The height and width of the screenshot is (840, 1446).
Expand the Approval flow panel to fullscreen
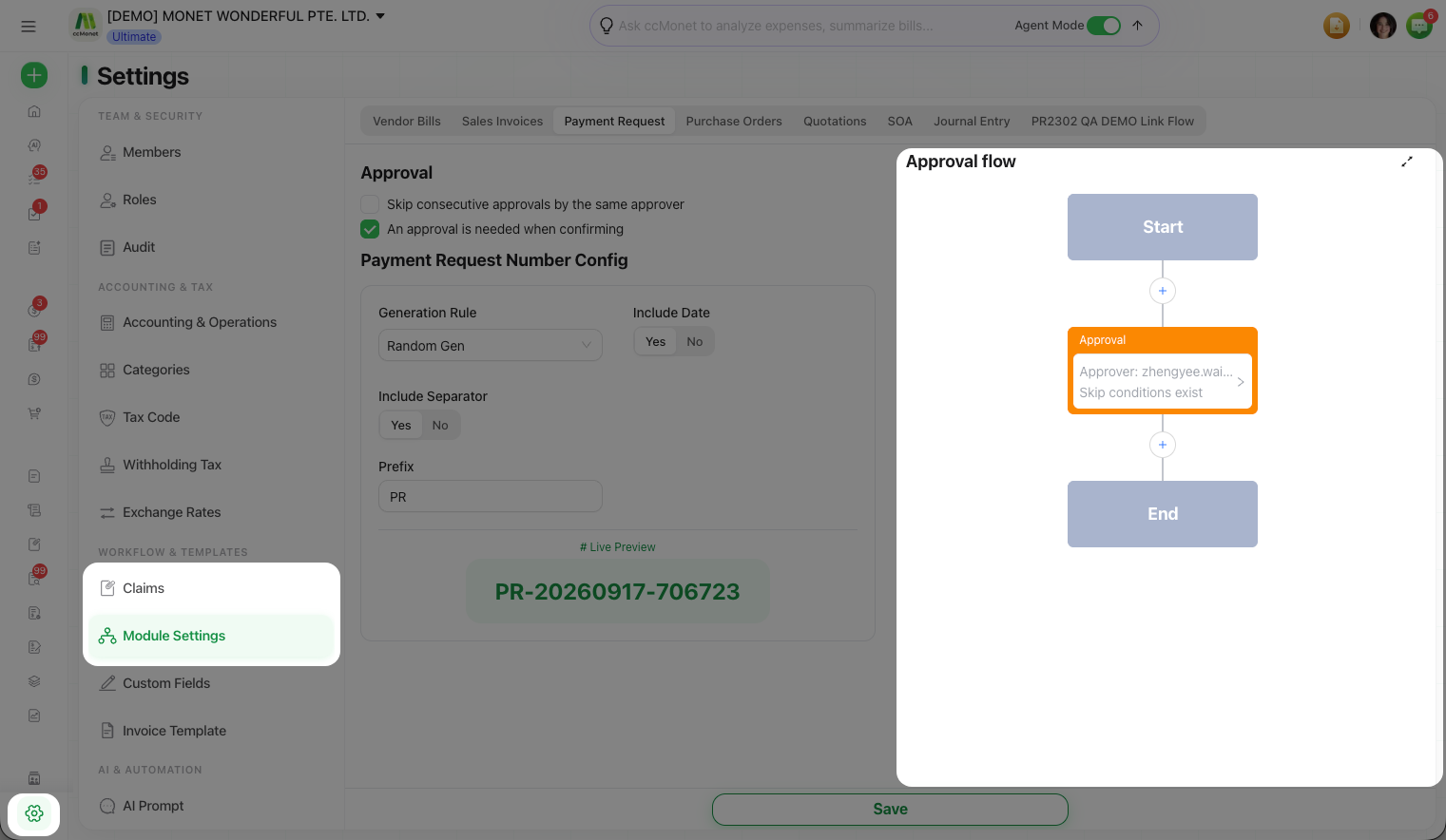[x=1407, y=162]
